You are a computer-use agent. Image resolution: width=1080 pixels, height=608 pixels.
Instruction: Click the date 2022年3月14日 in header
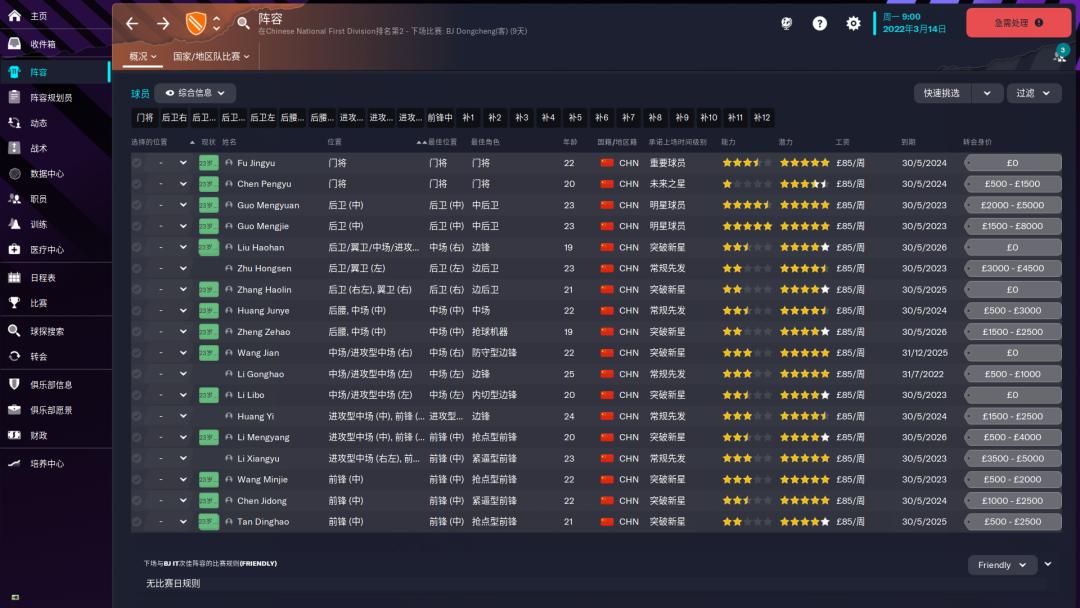[914, 29]
